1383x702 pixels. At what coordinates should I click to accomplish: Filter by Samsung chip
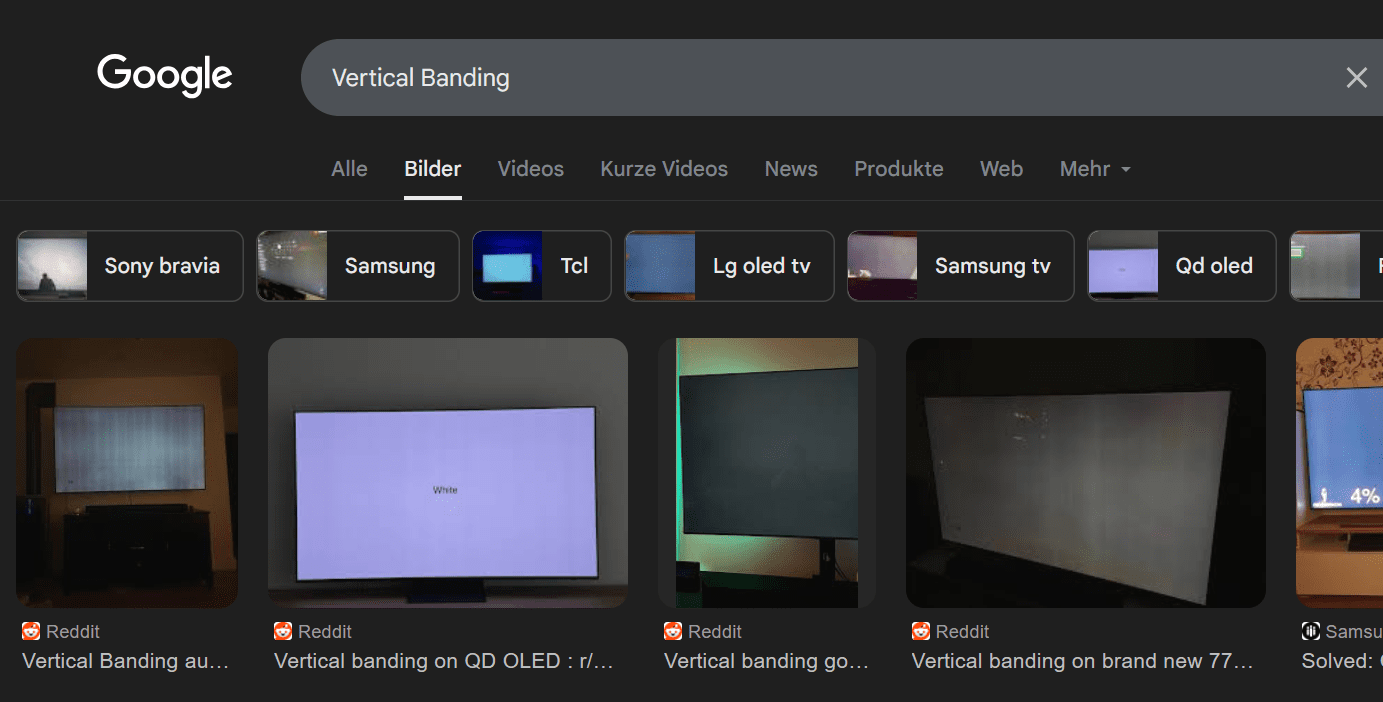point(358,266)
